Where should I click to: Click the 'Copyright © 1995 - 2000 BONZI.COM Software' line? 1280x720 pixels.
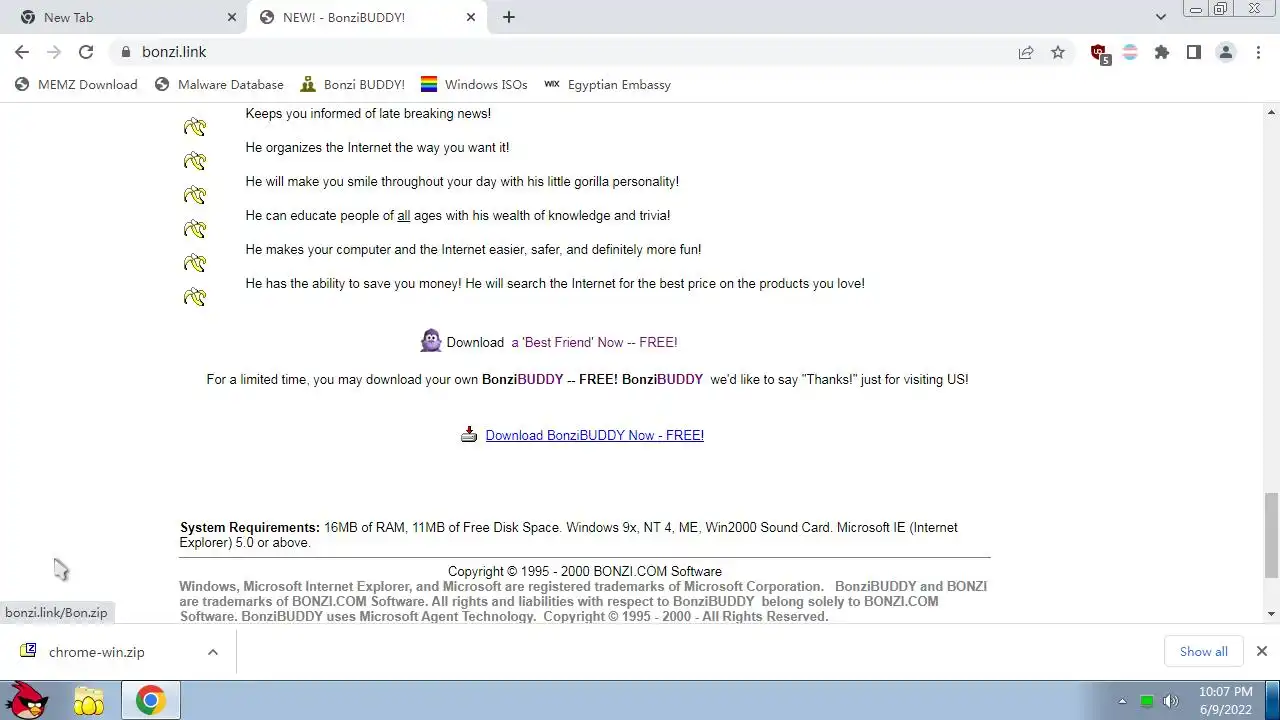pos(585,571)
